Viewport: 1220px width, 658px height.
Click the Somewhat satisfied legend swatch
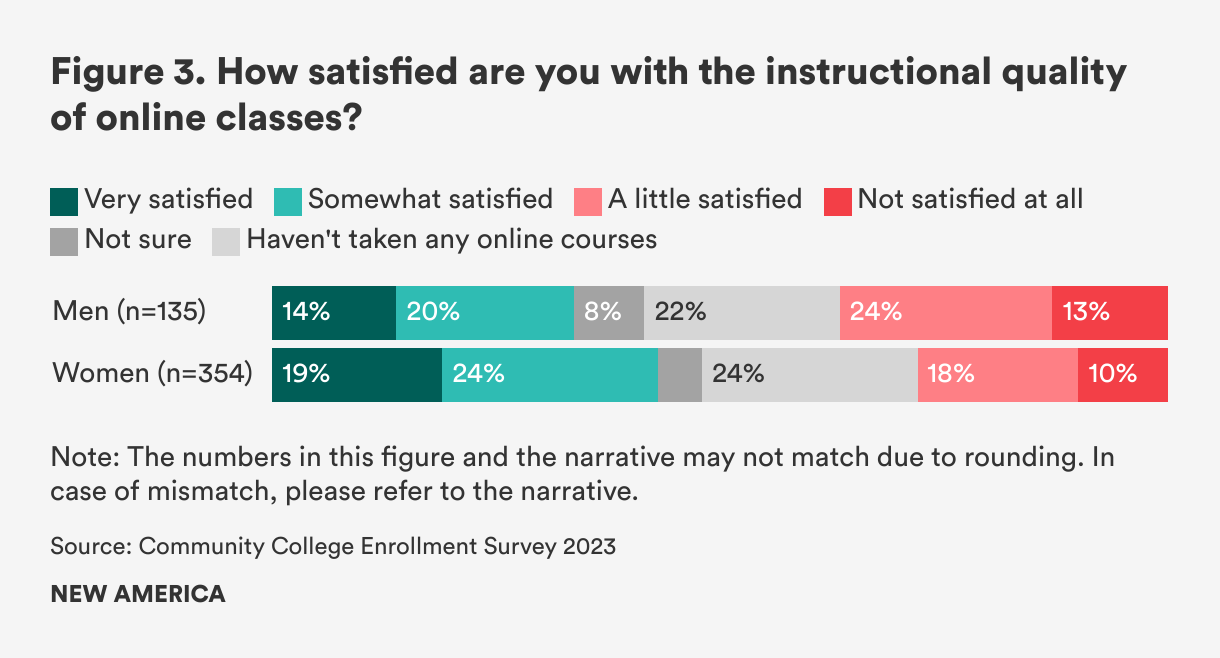coord(287,201)
